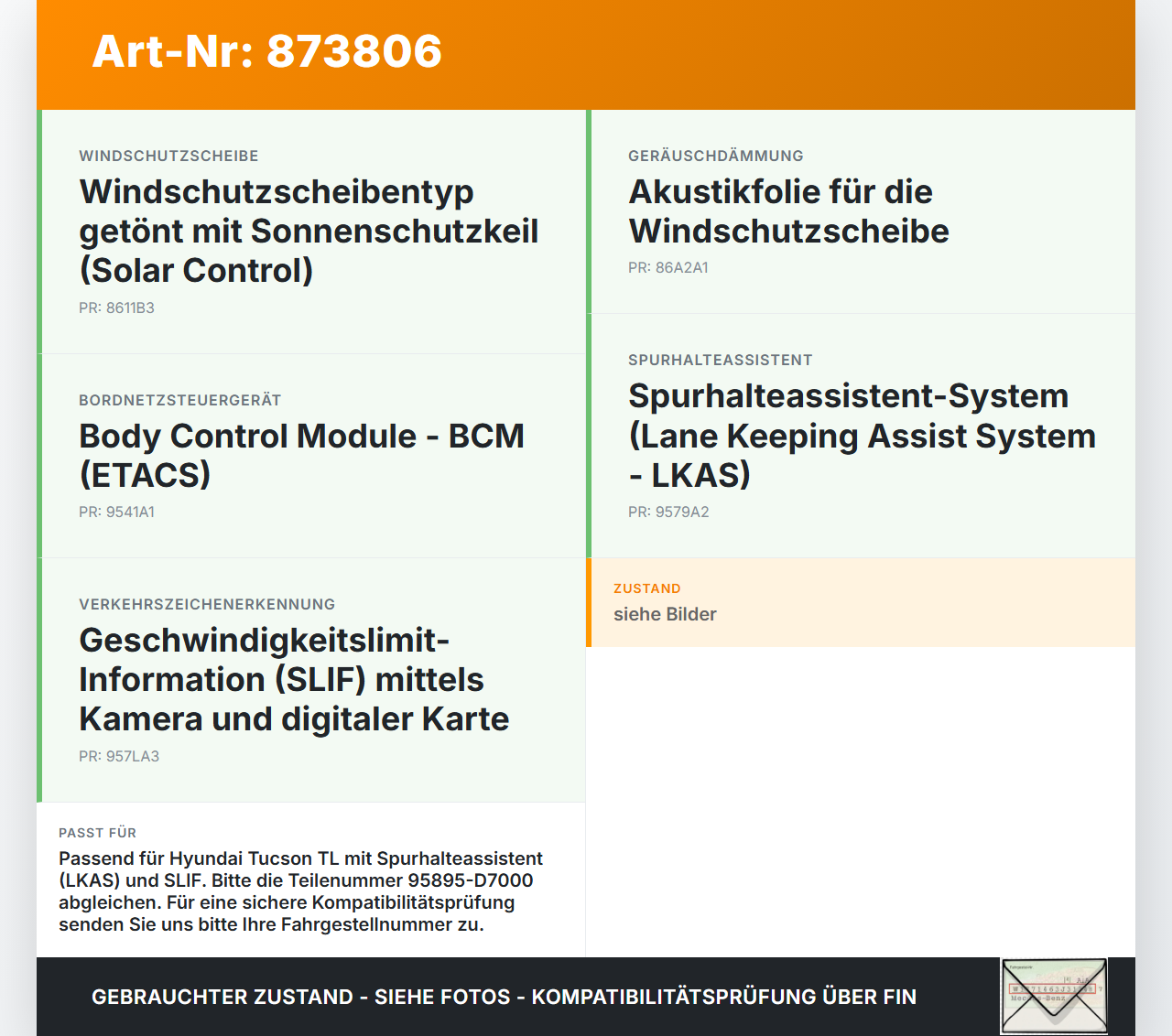
Task: Click the Body Control Module - BCM title
Action: [301, 456]
